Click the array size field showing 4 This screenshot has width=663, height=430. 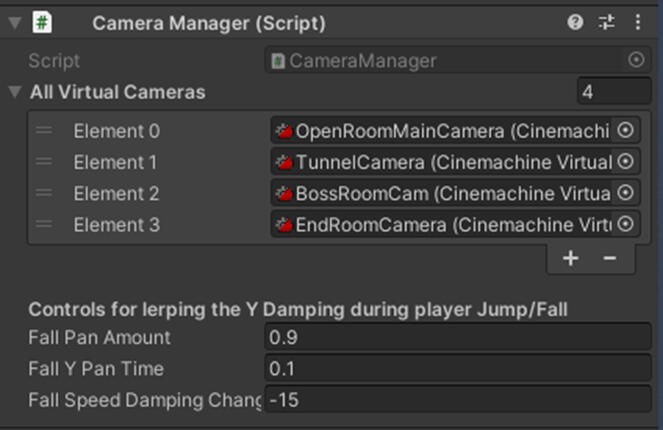(613, 93)
